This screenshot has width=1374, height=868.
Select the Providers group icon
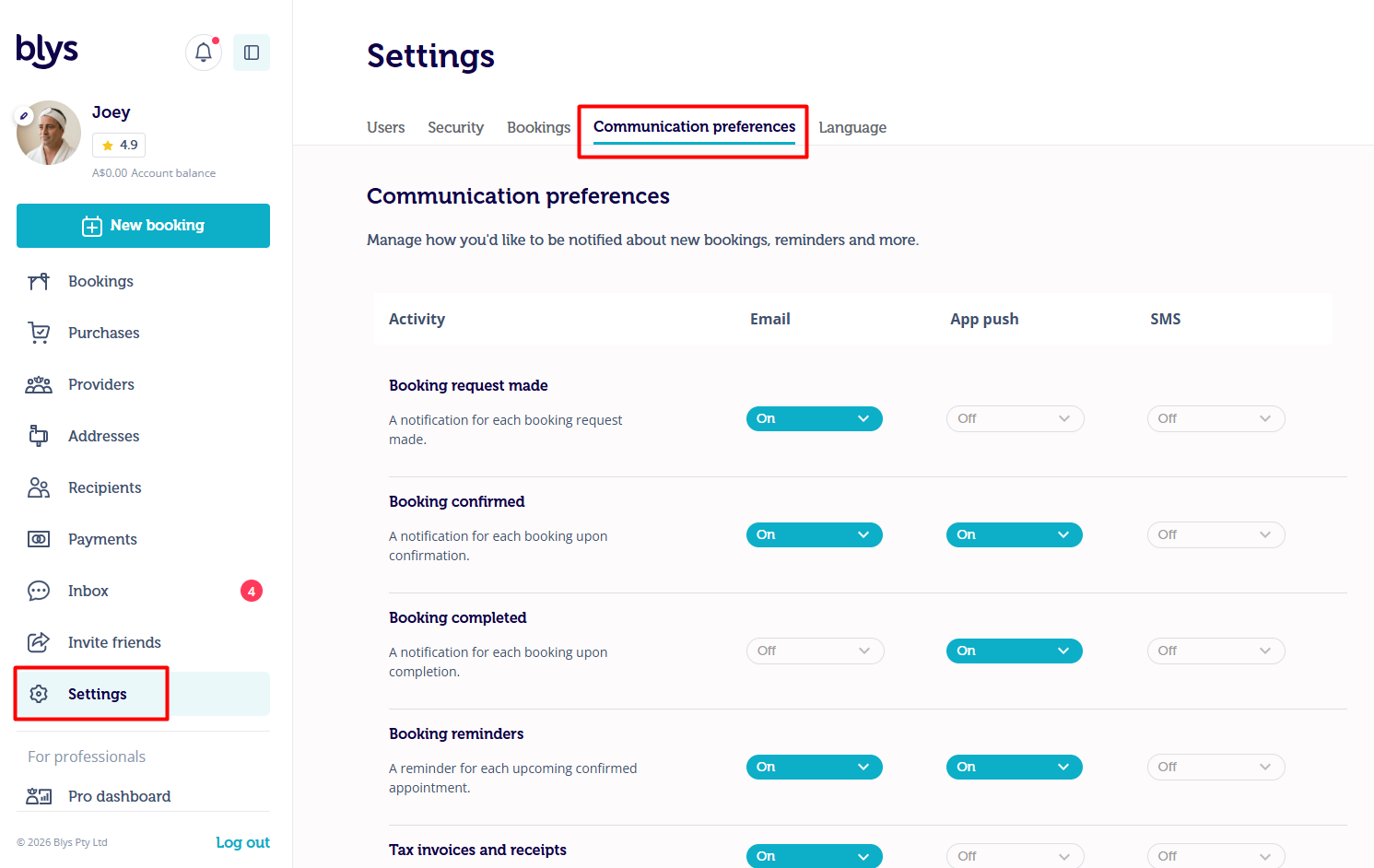[x=39, y=384]
